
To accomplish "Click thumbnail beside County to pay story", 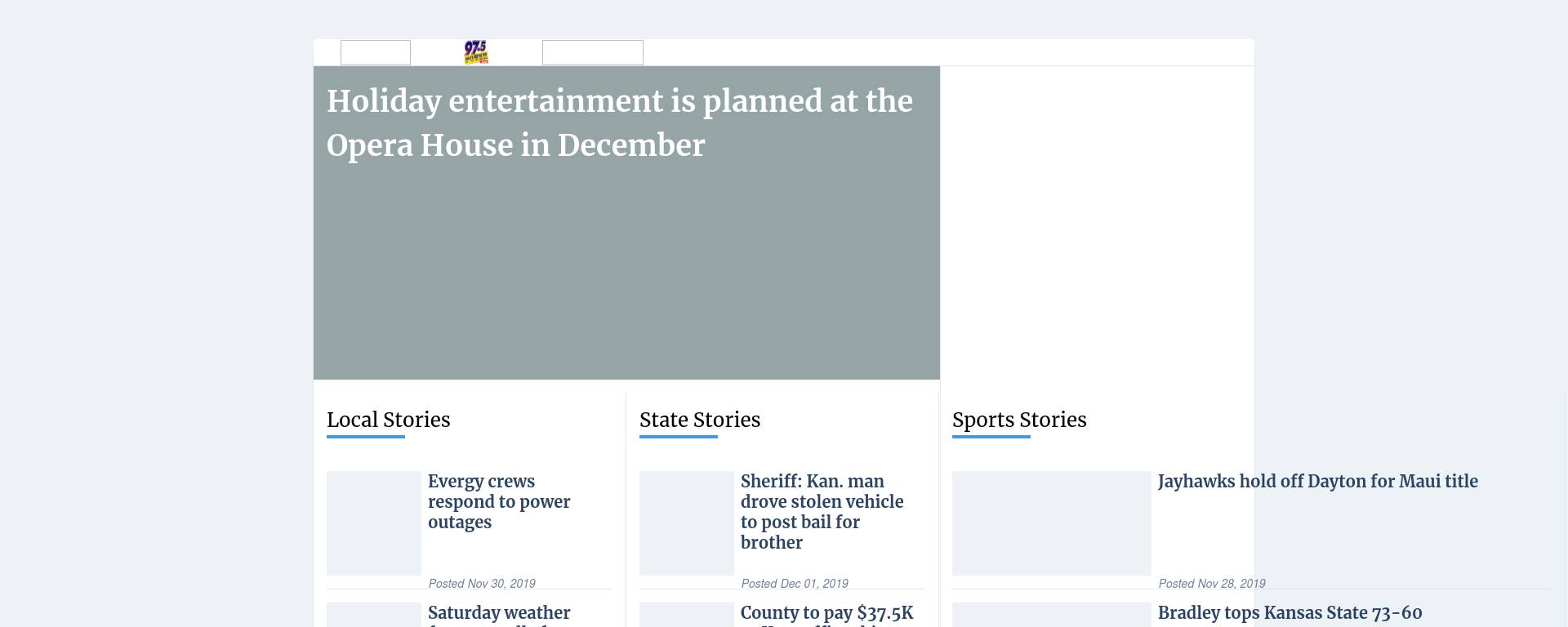I will pyautogui.click(x=686, y=615).
